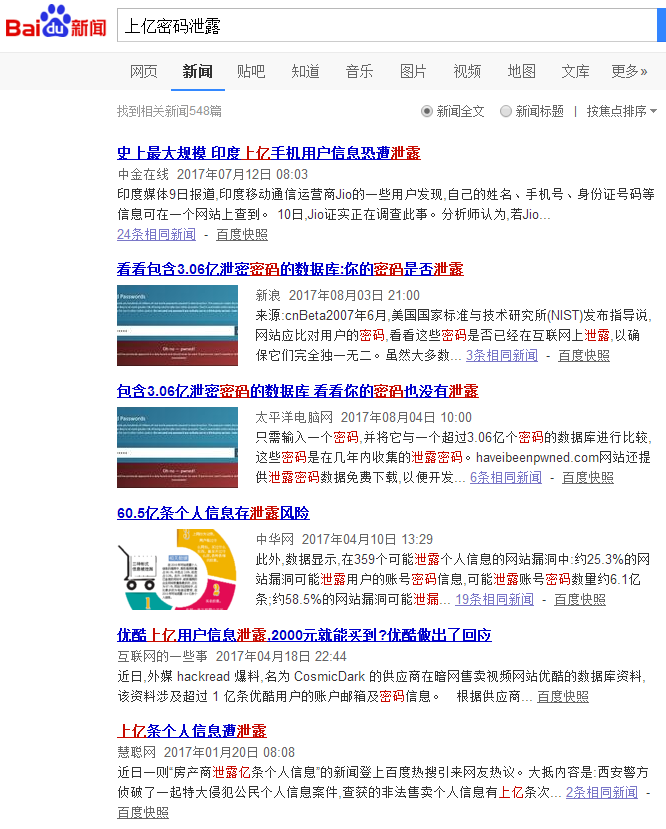
Task: Open 百度快照 for the 互联网的一些事 result
Action: pyautogui.click(x=563, y=697)
